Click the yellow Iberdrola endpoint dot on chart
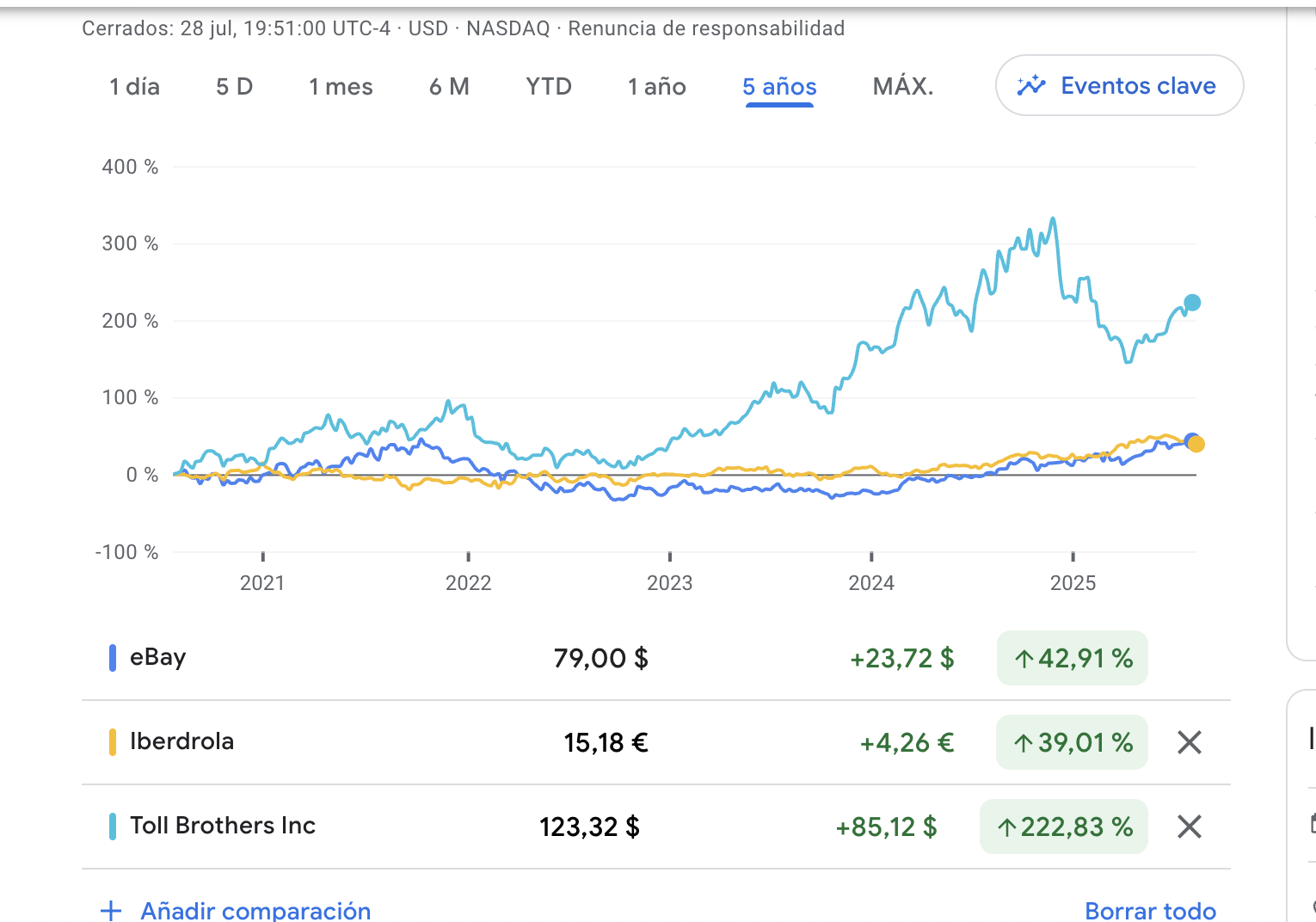Image resolution: width=1316 pixels, height=922 pixels. (x=1196, y=445)
